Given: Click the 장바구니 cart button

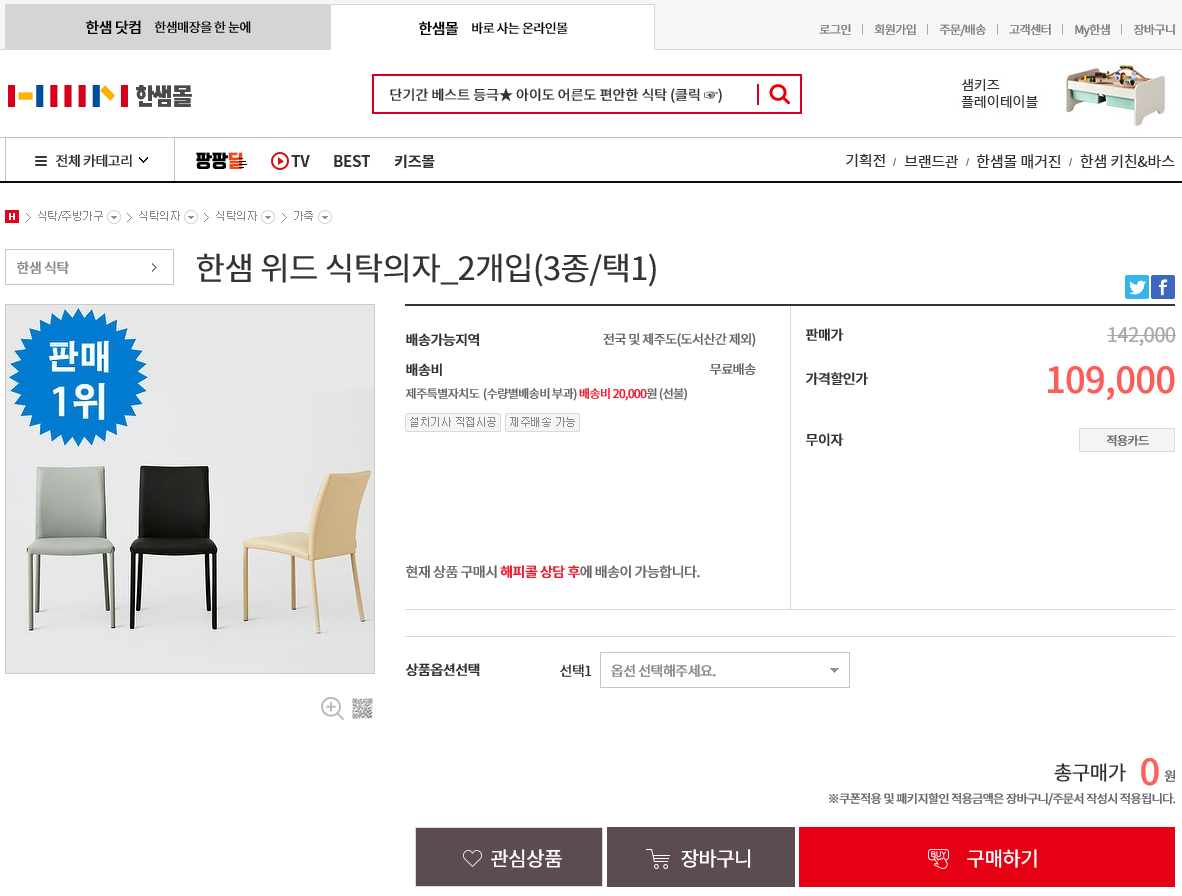Looking at the screenshot, I should [x=701, y=857].
